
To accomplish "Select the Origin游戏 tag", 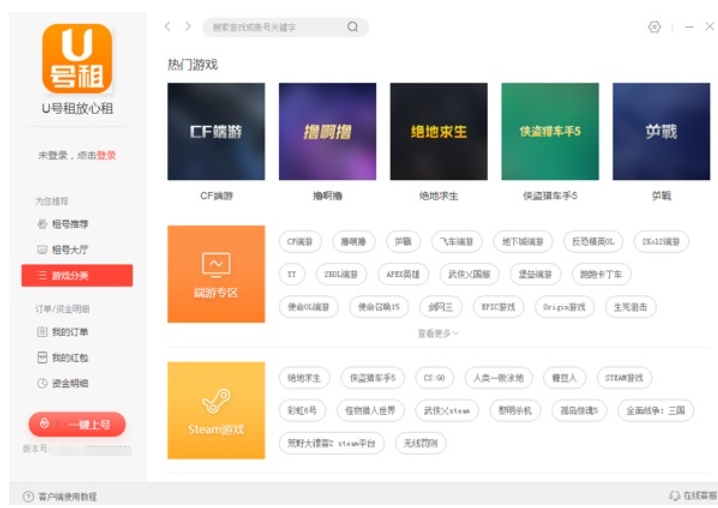I will (564, 307).
